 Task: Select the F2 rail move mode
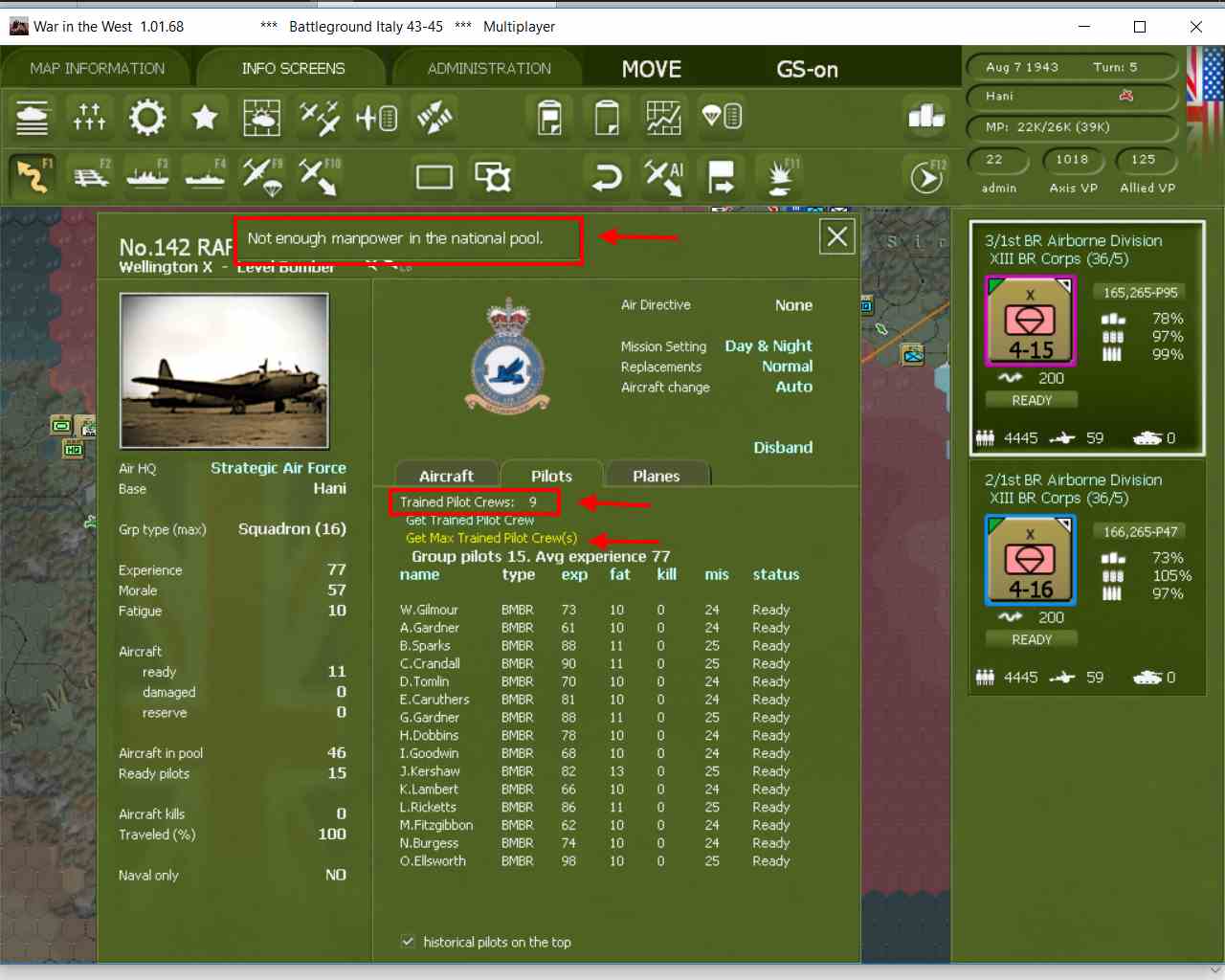(90, 176)
